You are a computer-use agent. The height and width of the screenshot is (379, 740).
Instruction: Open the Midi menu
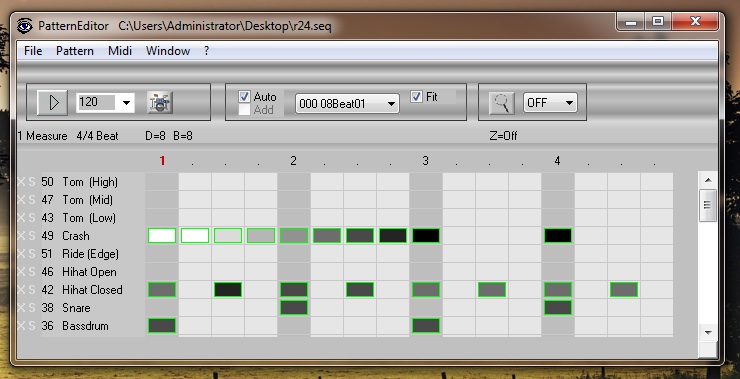click(120, 51)
